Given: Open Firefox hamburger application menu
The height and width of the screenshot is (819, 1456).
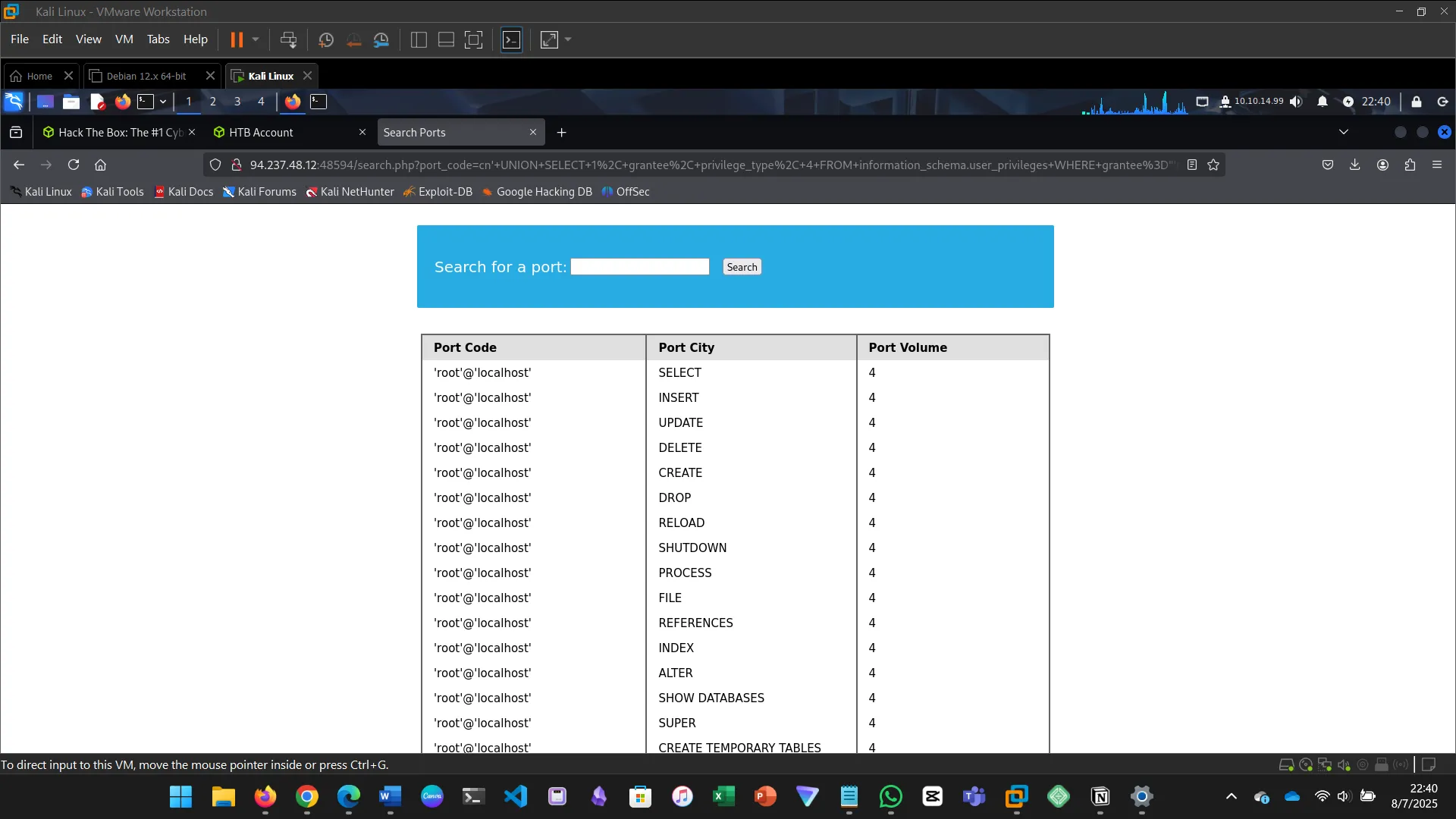Looking at the screenshot, I should pos(1437,165).
